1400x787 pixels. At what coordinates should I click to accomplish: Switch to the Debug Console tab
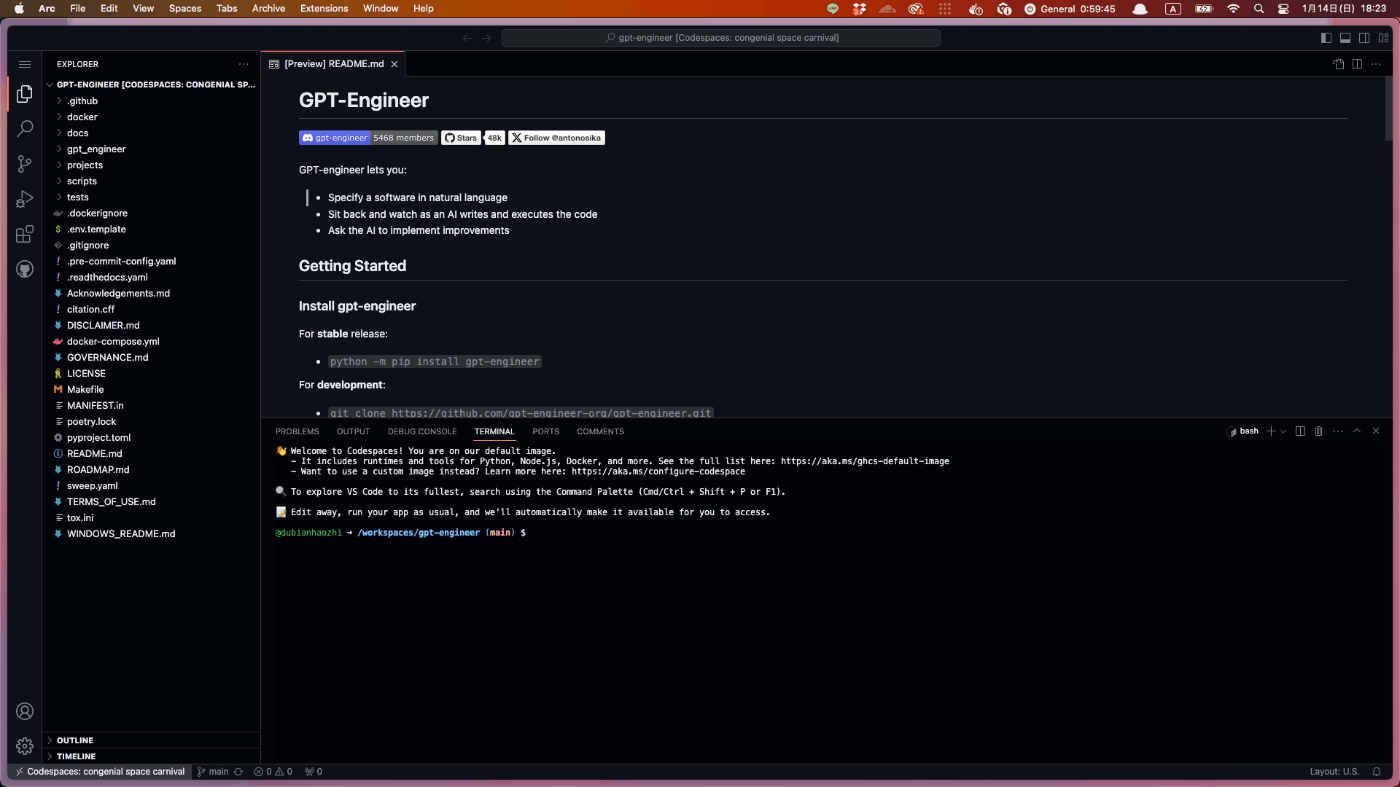click(x=422, y=431)
